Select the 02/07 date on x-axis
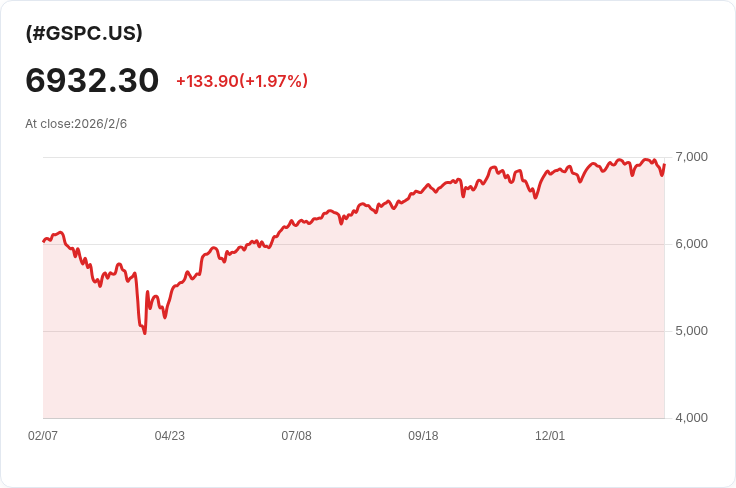The width and height of the screenshot is (736, 488). tap(43, 435)
